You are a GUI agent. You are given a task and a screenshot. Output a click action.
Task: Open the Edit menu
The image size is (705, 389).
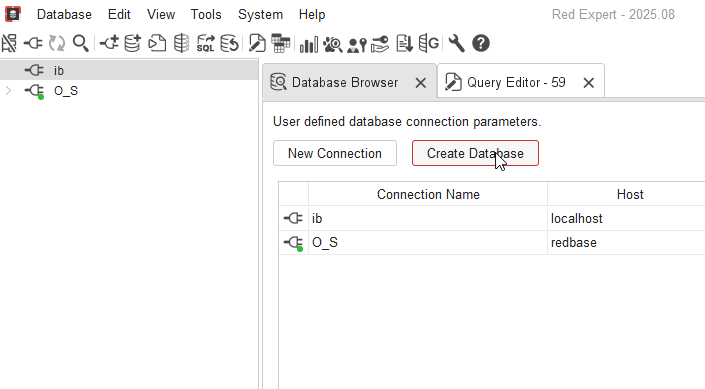(119, 14)
